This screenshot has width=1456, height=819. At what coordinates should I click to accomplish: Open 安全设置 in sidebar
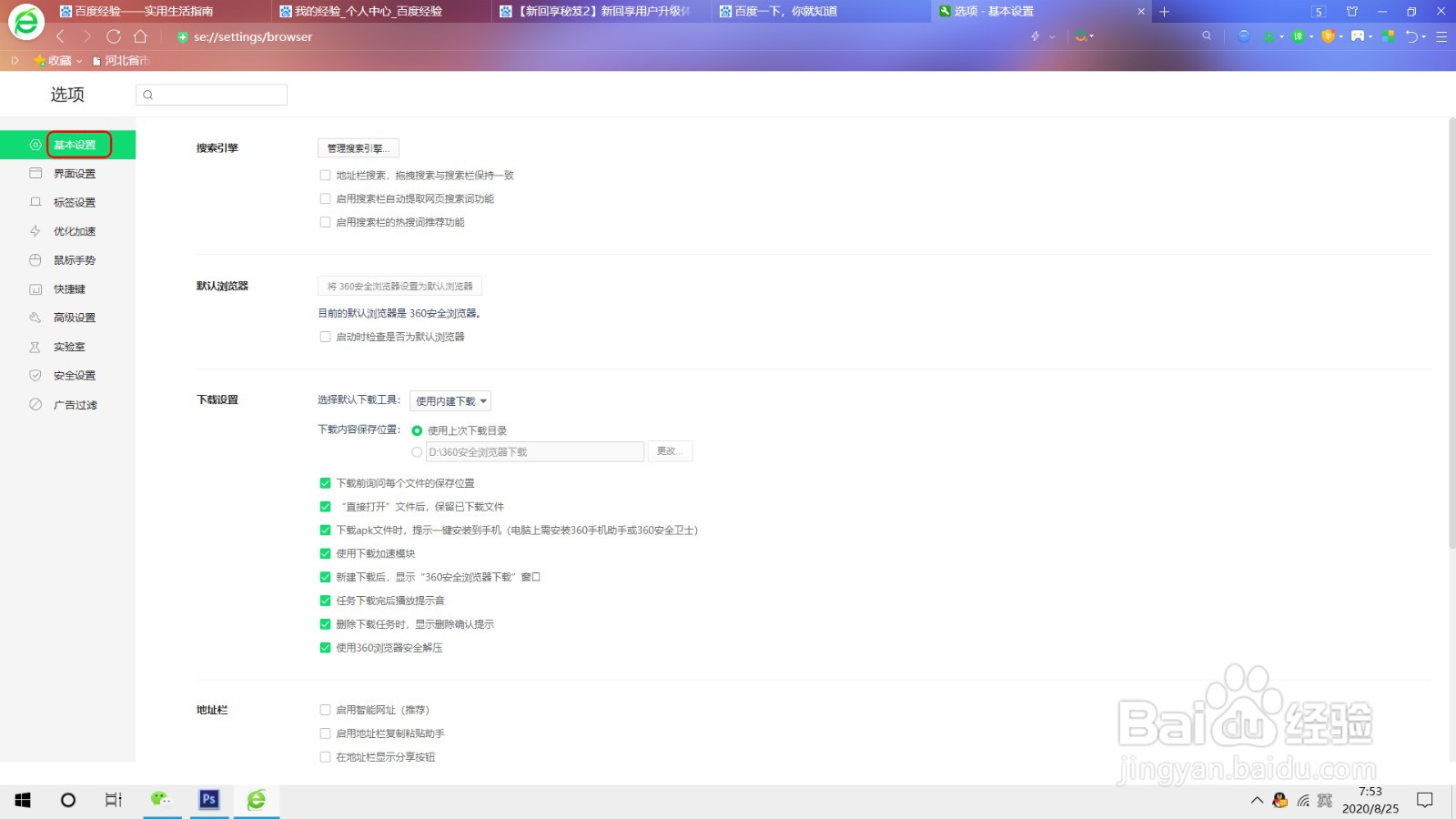(67, 375)
